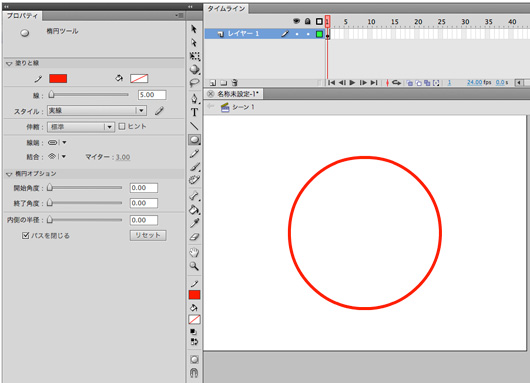Play the timeline animation
Viewport: 530px width, 383px height.
click(x=352, y=82)
